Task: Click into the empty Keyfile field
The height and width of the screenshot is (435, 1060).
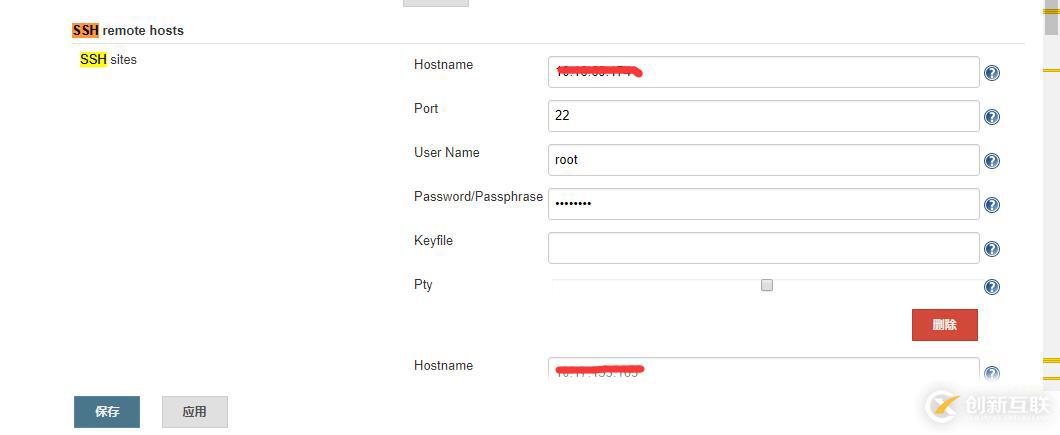Action: pyautogui.click(x=763, y=248)
